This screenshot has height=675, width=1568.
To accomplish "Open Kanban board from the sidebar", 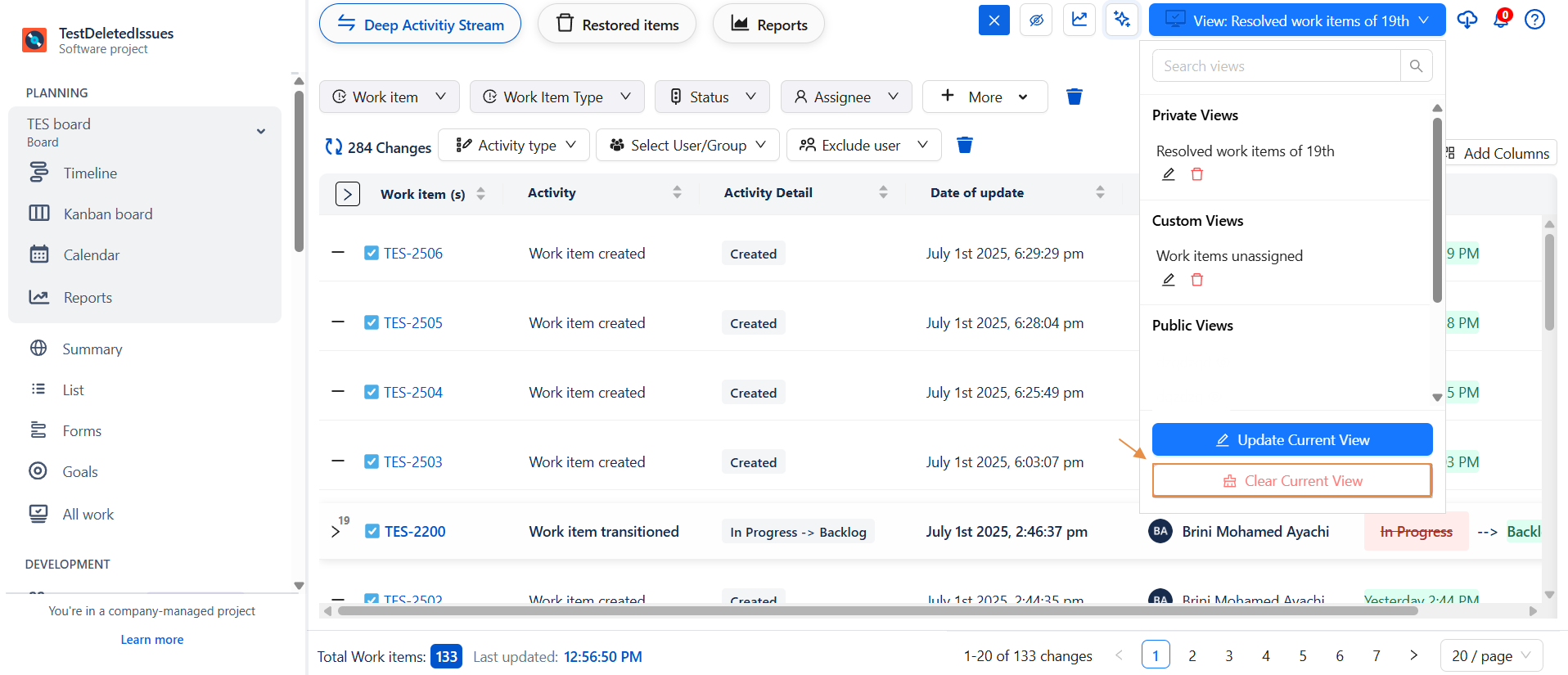I will tap(108, 214).
